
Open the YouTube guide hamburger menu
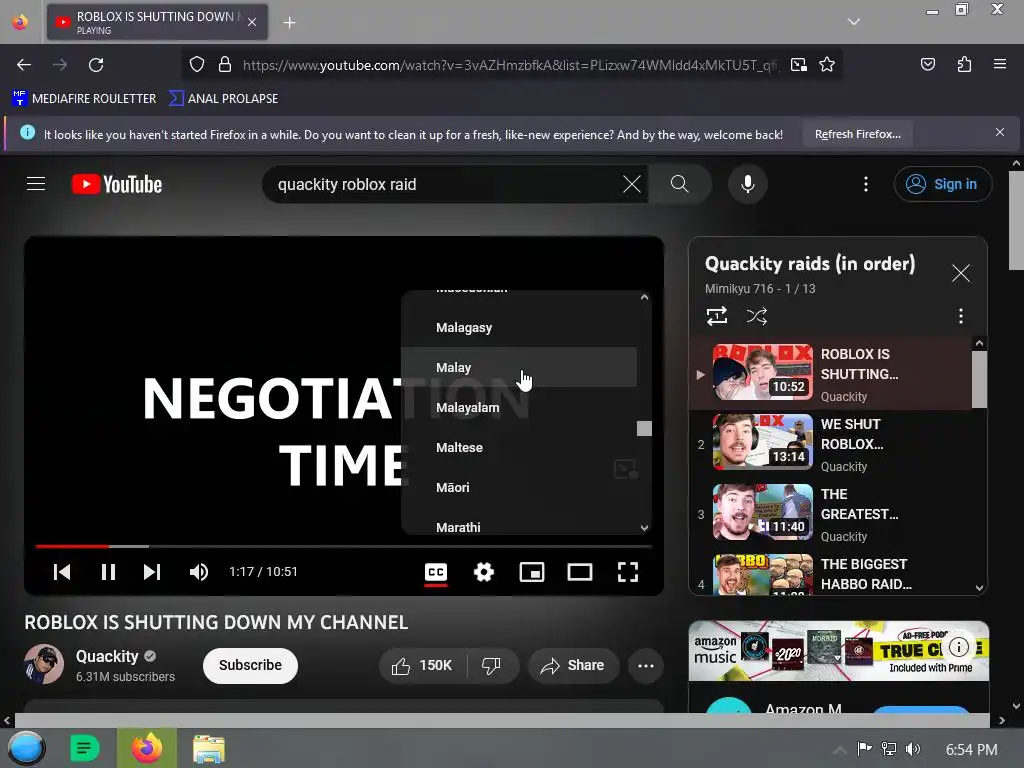(x=36, y=184)
